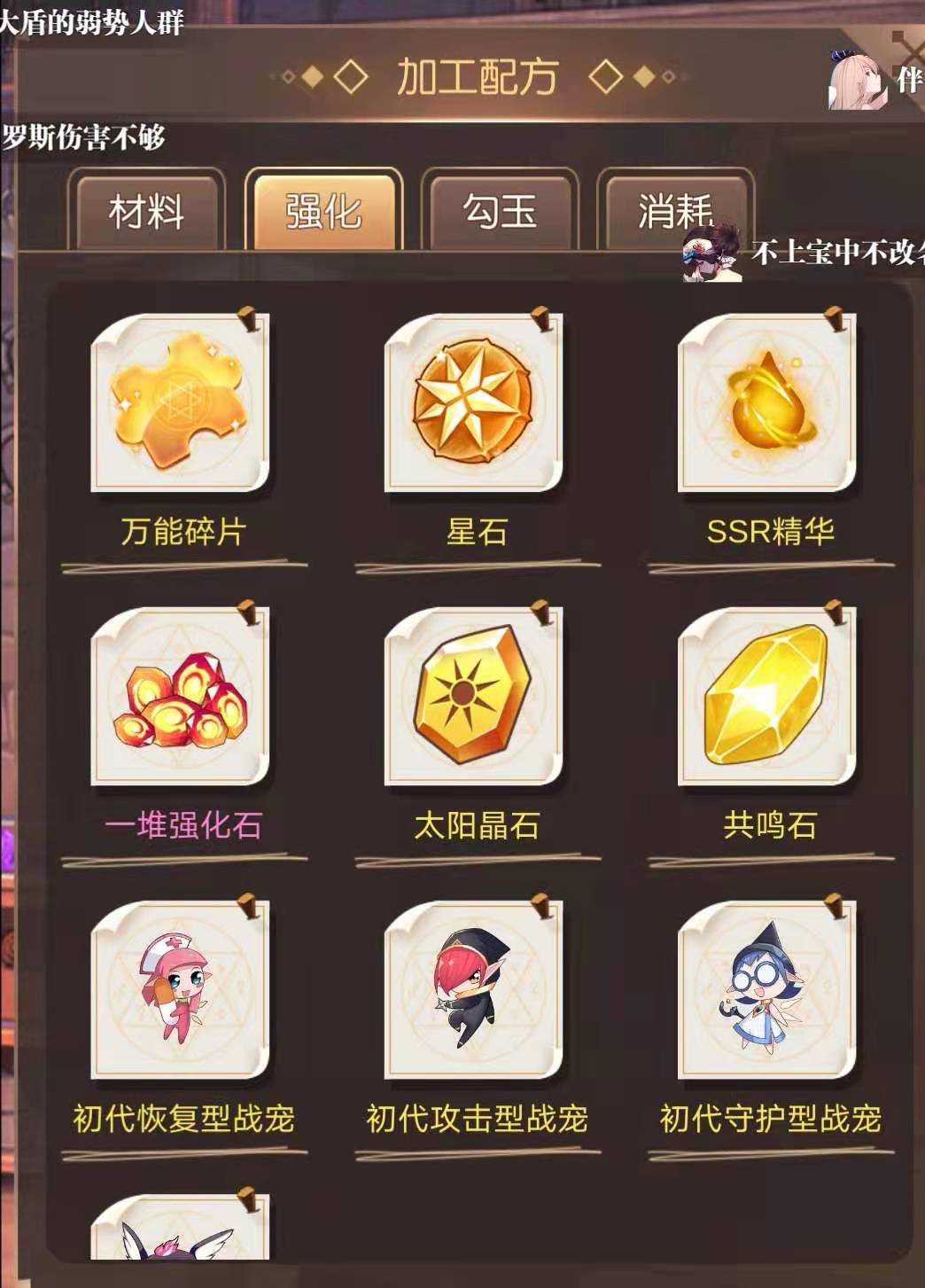This screenshot has width=925, height=1288.
Task: Switch to the 强化 tab
Action: point(323,210)
